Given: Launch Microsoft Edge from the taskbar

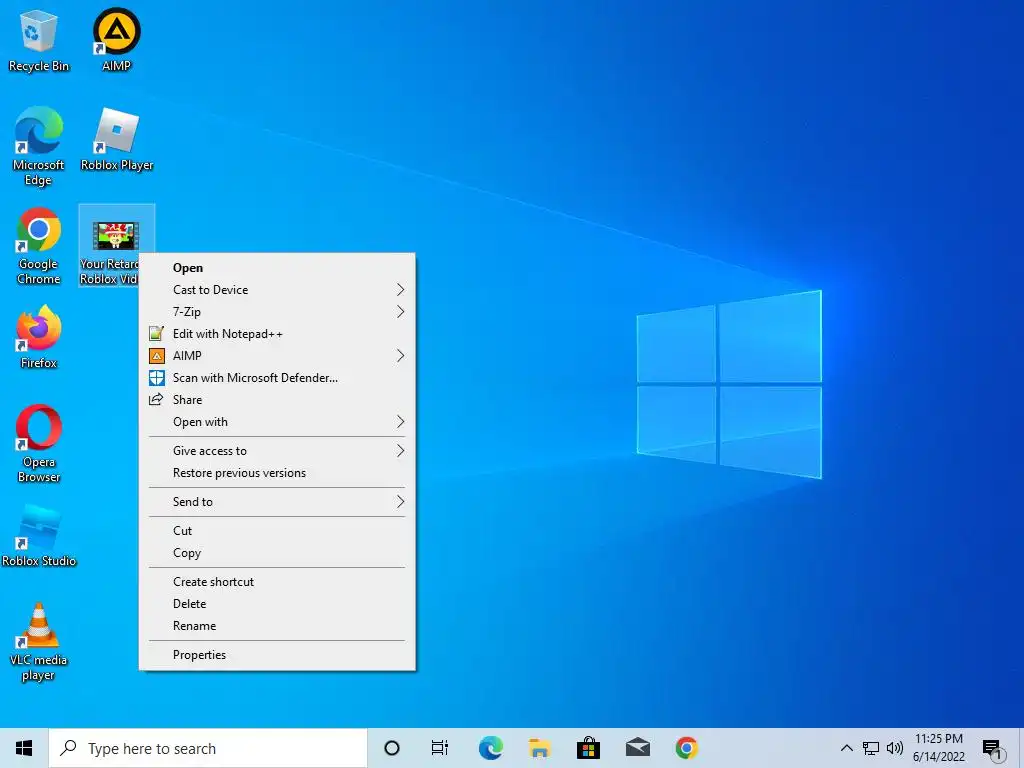Looking at the screenshot, I should click(x=490, y=748).
